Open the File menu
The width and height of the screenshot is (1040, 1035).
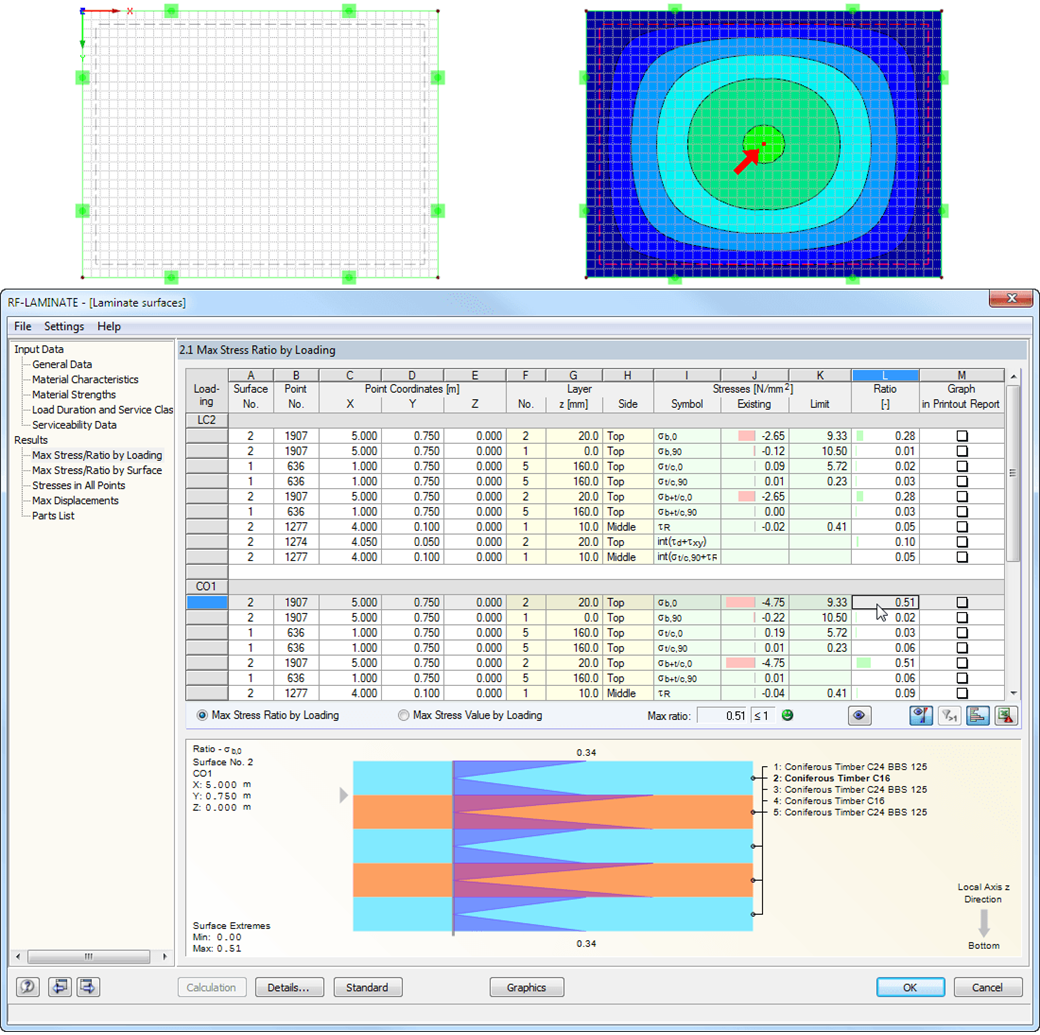coord(22,326)
